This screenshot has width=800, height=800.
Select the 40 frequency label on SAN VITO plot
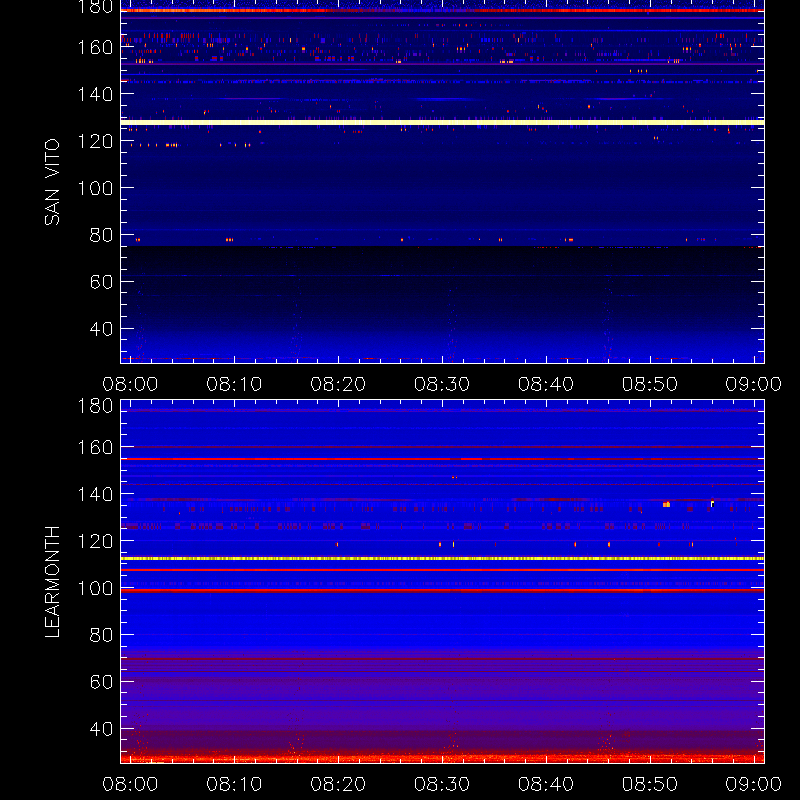(x=101, y=329)
